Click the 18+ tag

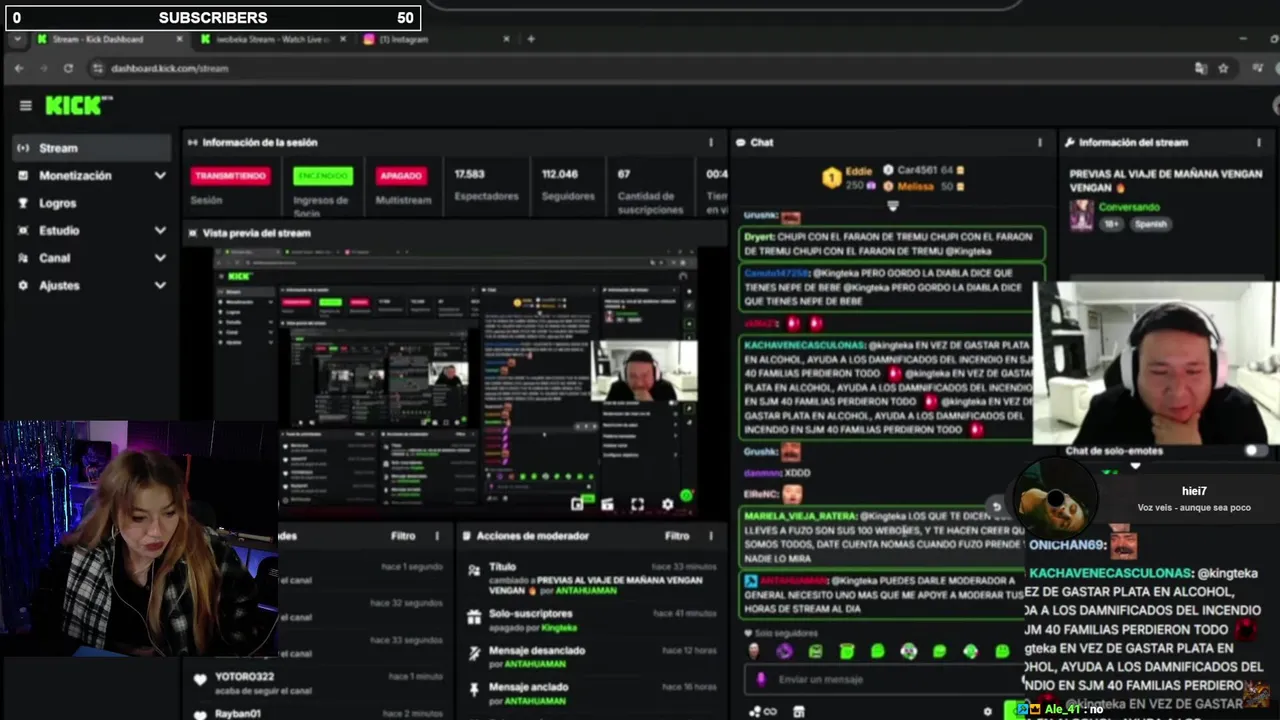[x=1112, y=224]
